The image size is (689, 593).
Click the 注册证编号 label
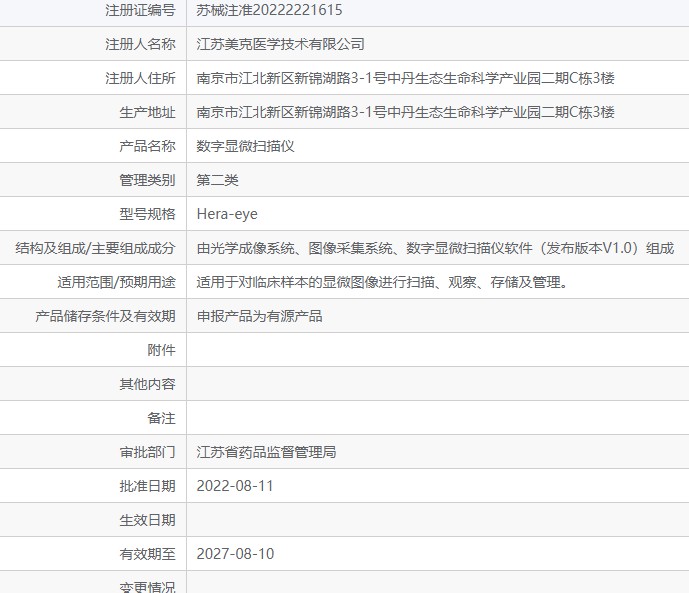pyautogui.click(x=140, y=10)
